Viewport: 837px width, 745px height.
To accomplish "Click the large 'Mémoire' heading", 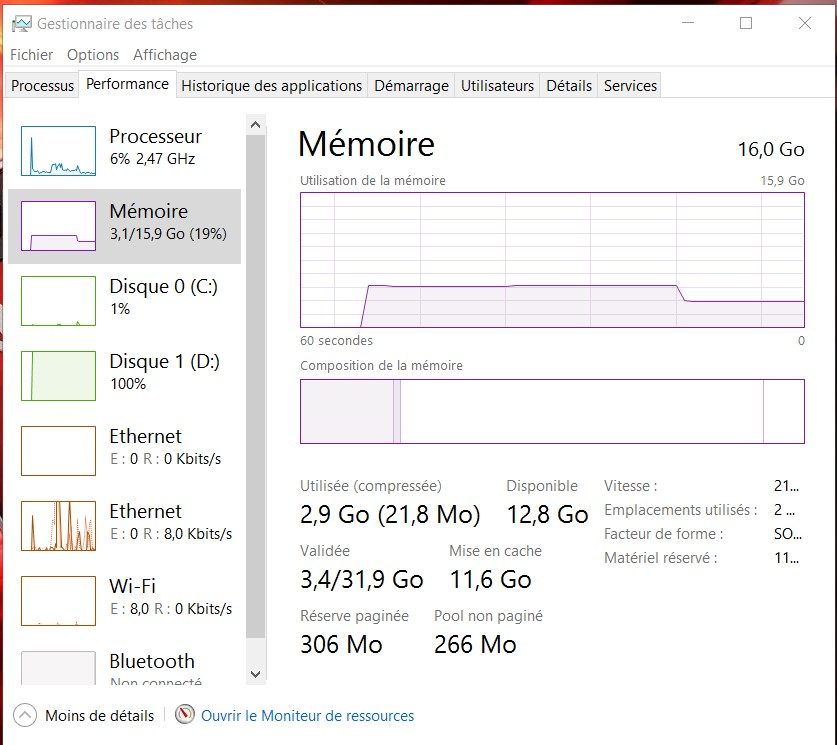I will [x=366, y=144].
